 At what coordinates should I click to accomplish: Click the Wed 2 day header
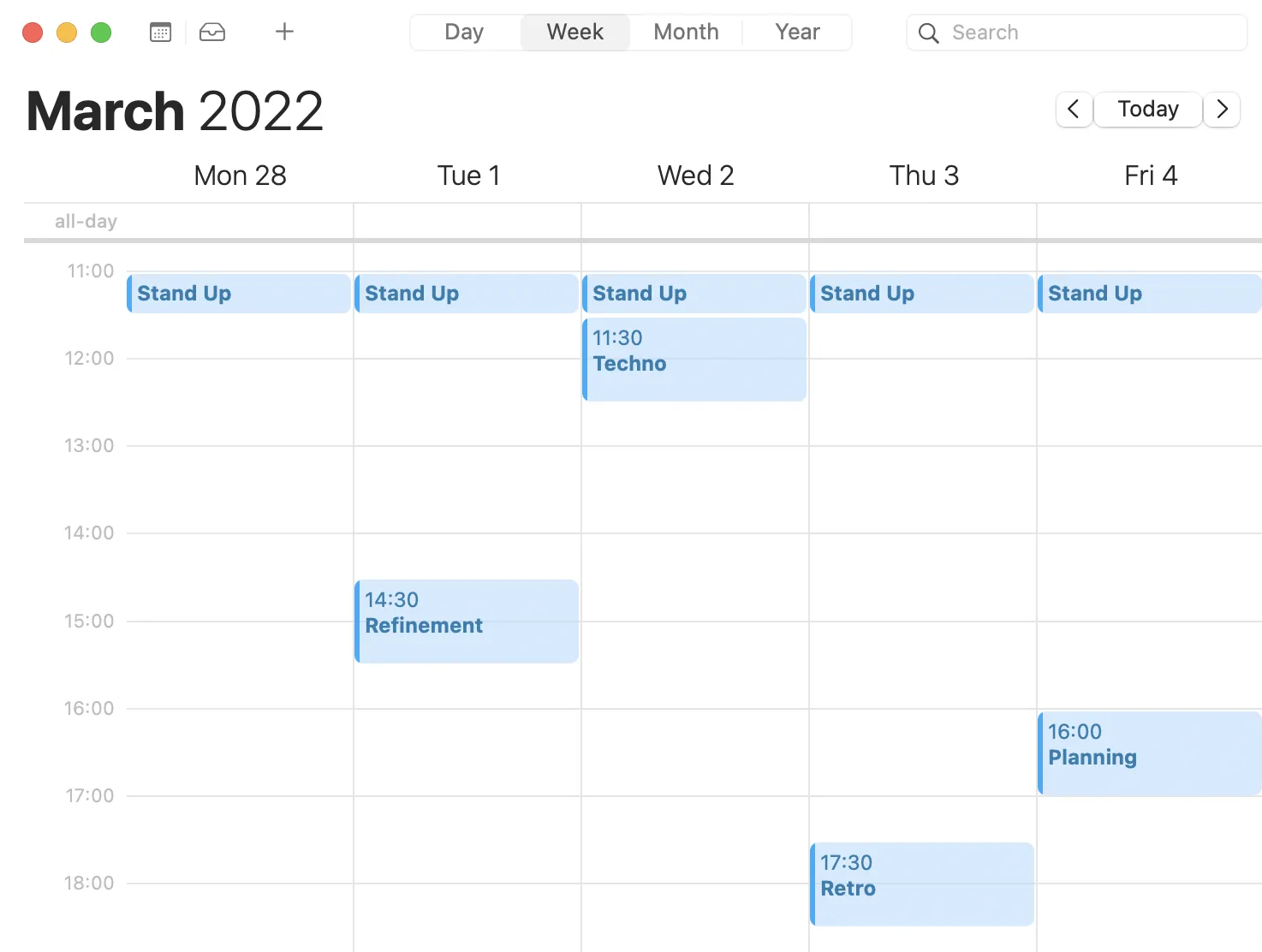pos(695,176)
